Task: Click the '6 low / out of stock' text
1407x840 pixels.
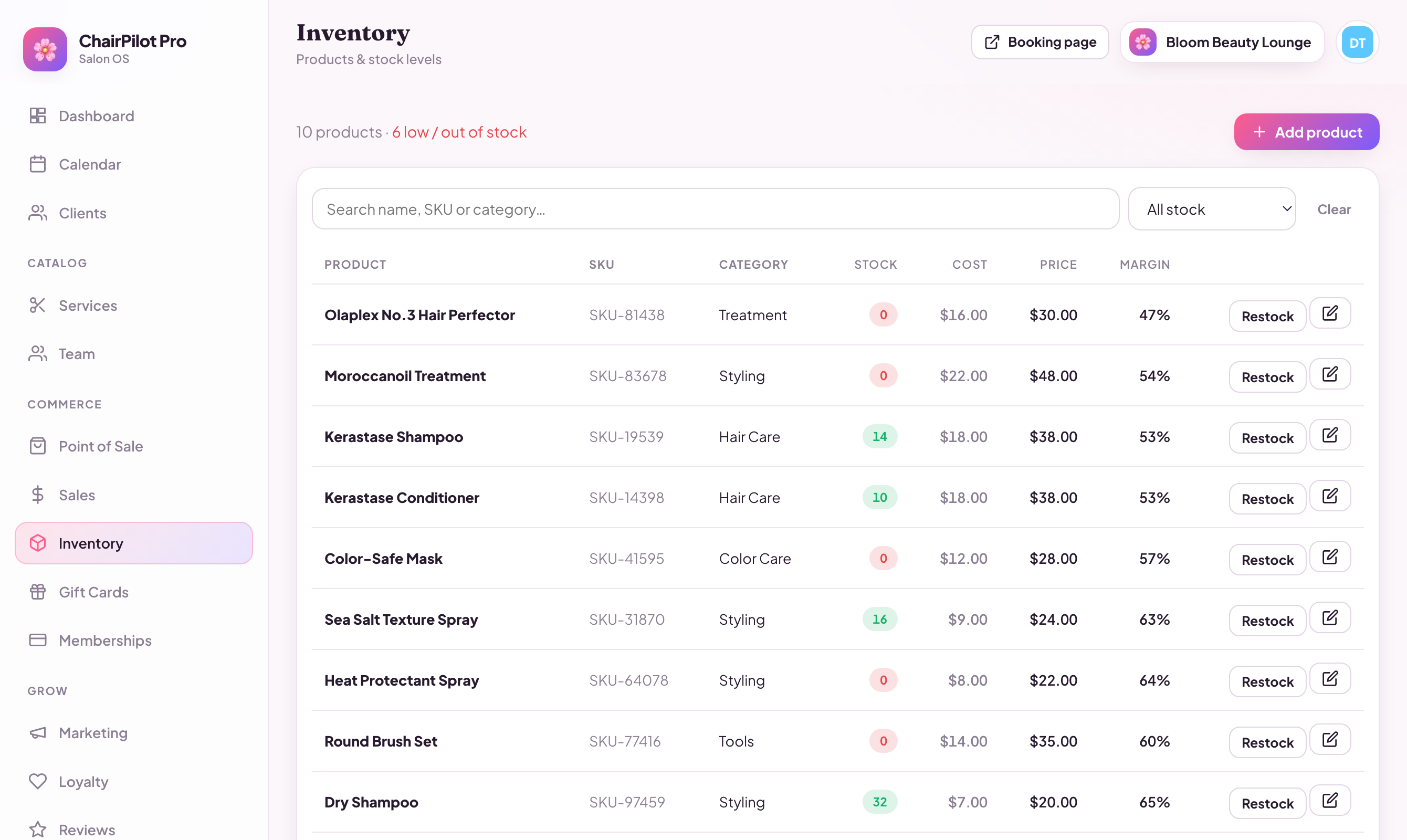Action: tap(459, 132)
